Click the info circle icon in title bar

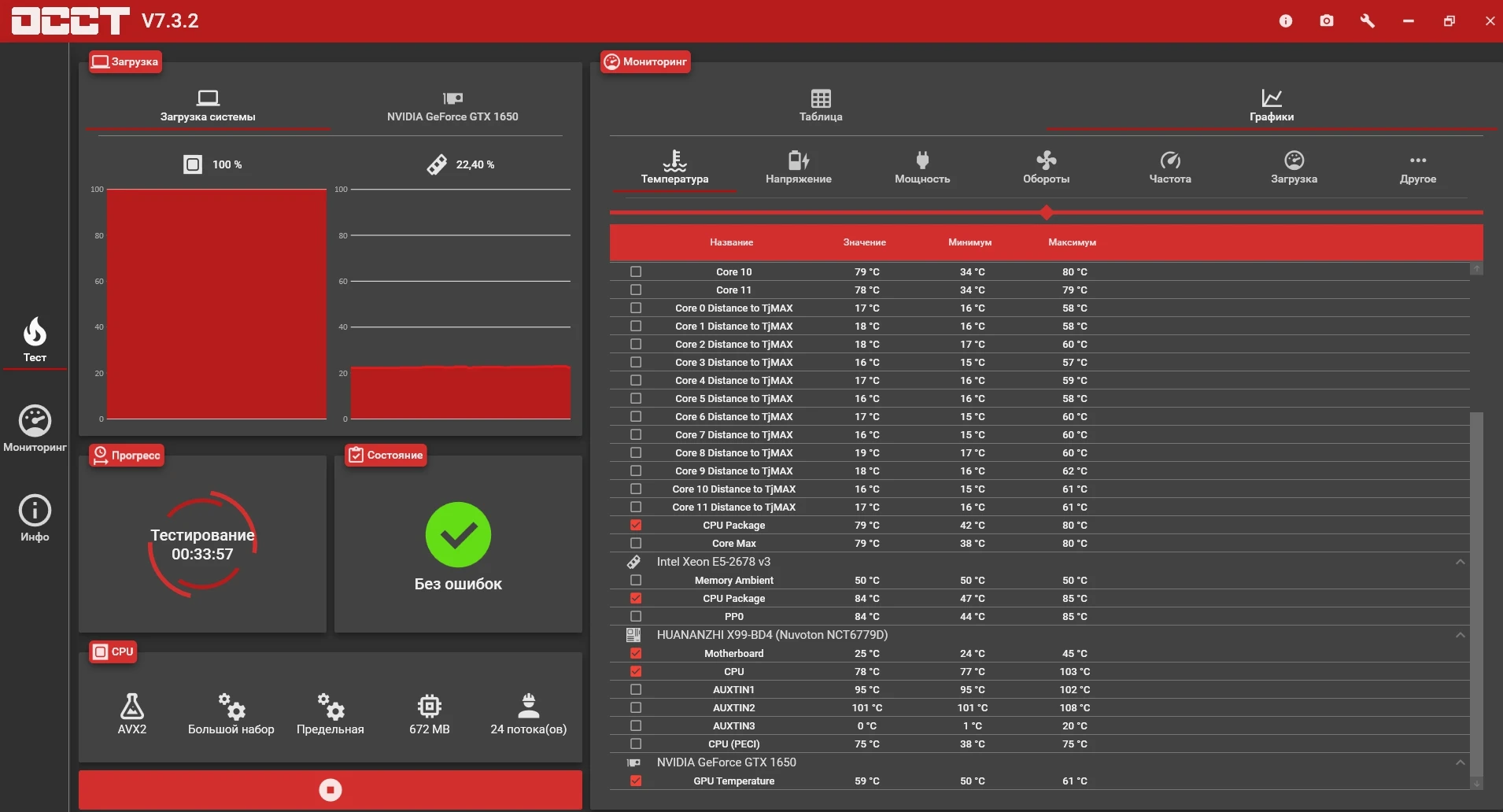pos(1286,21)
